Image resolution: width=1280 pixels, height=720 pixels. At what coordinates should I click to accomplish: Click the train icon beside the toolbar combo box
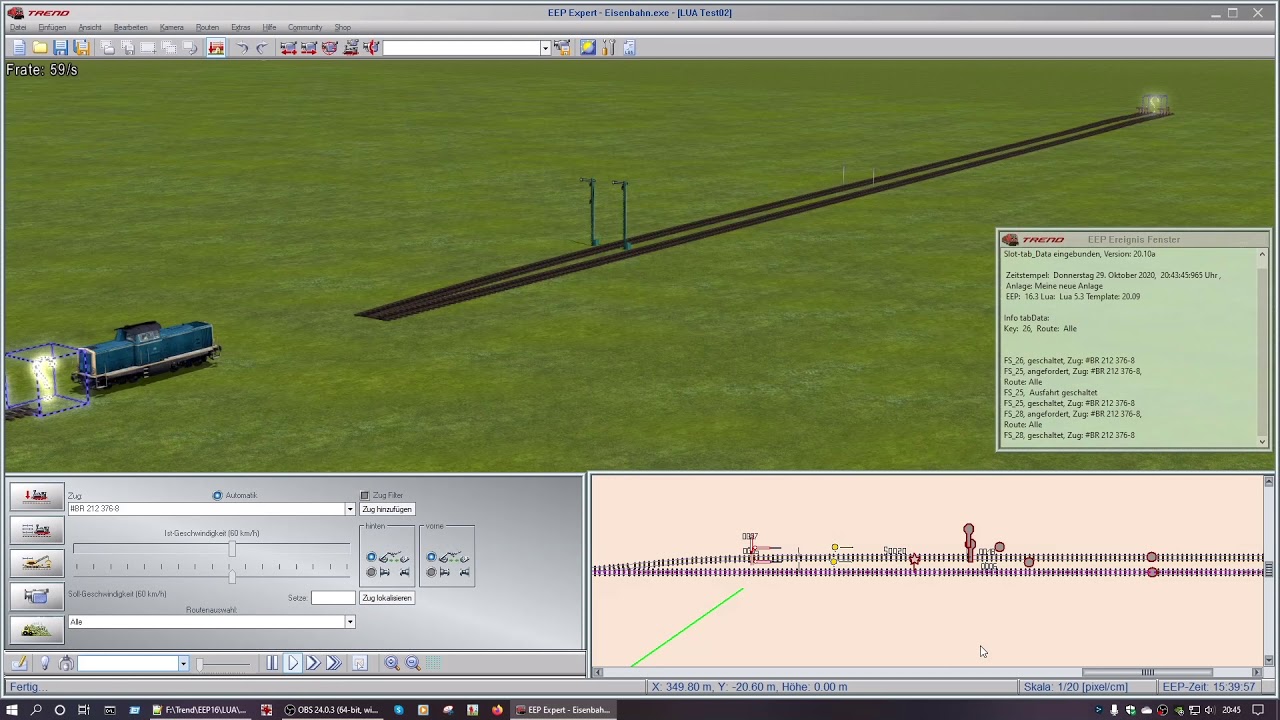tap(562, 47)
